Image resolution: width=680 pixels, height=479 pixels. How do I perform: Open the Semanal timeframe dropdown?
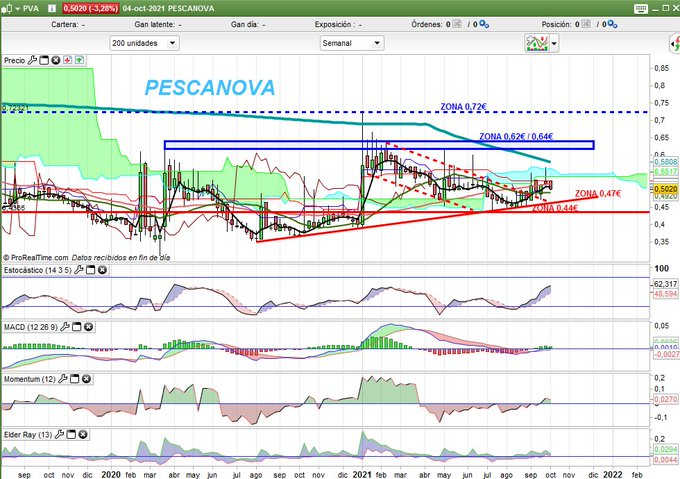(x=352, y=43)
